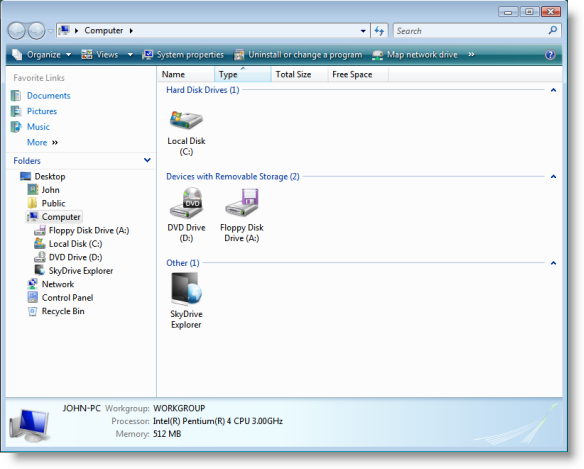The width and height of the screenshot is (584, 469).
Task: Click Devices with Removable Storage (2) header
Action: (233, 177)
